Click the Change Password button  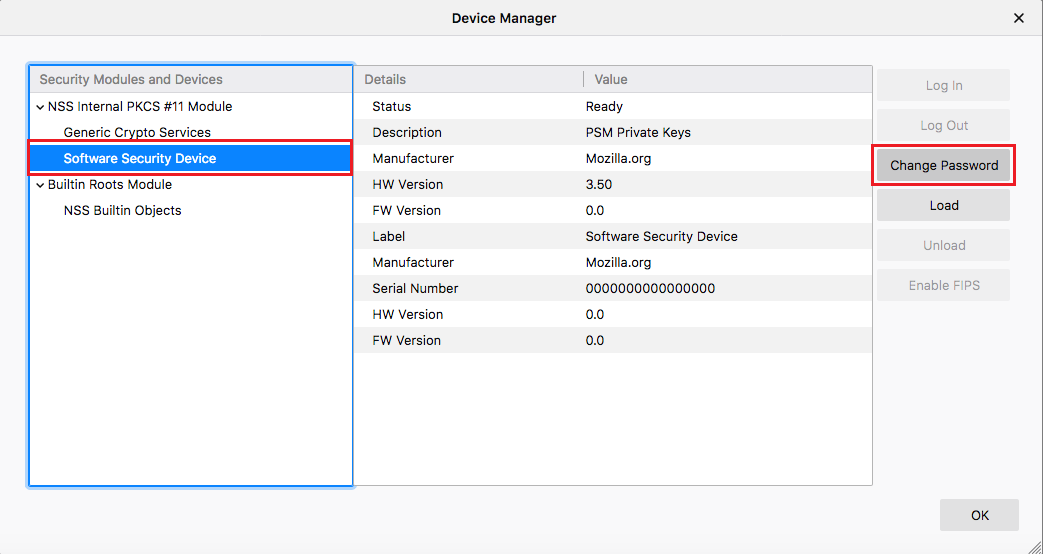click(944, 165)
